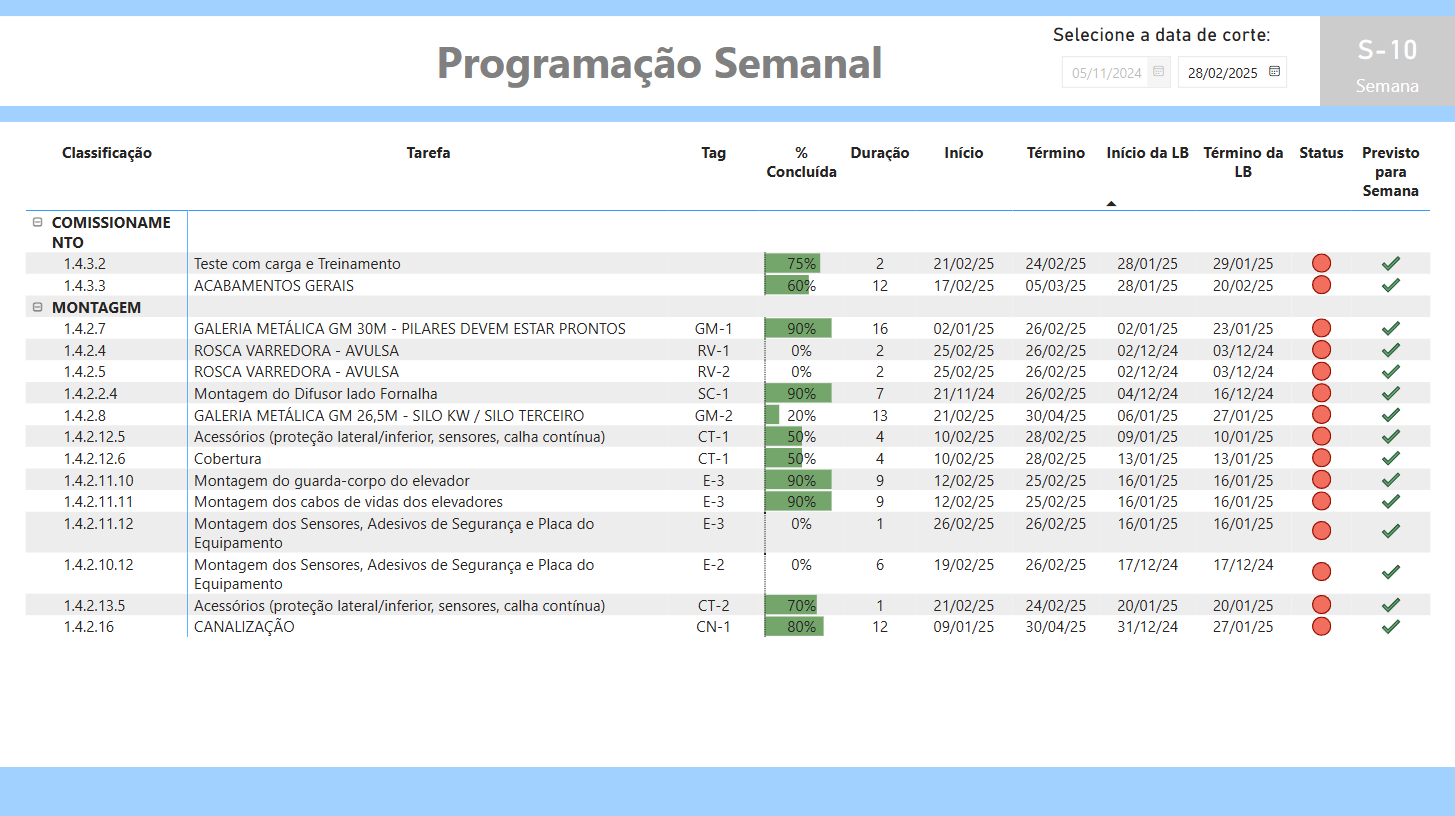Open calendar picker for end date 28/02/2025
This screenshot has height=816, width=1455.
pyautogui.click(x=1274, y=72)
